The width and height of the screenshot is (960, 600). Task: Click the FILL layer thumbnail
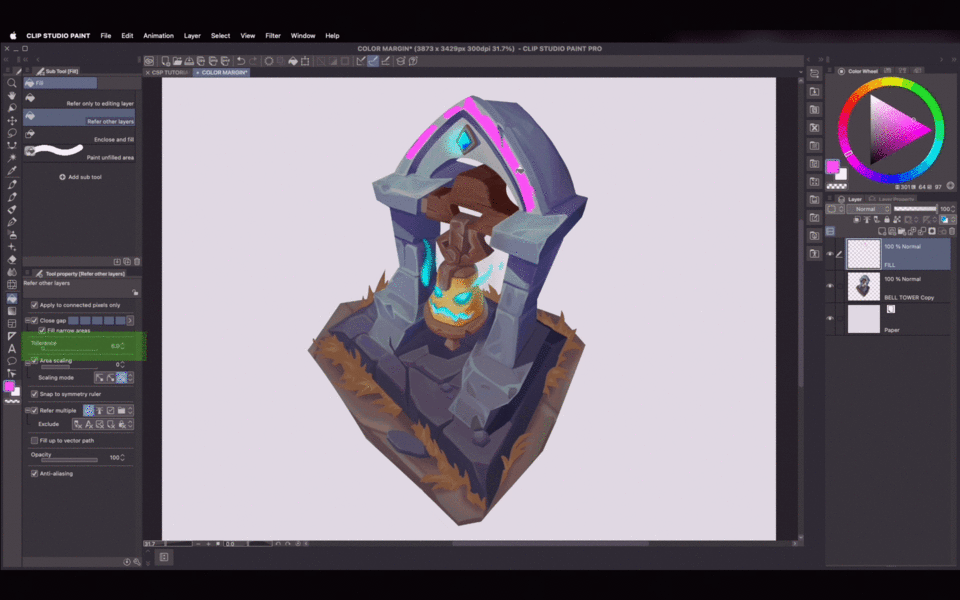point(863,254)
